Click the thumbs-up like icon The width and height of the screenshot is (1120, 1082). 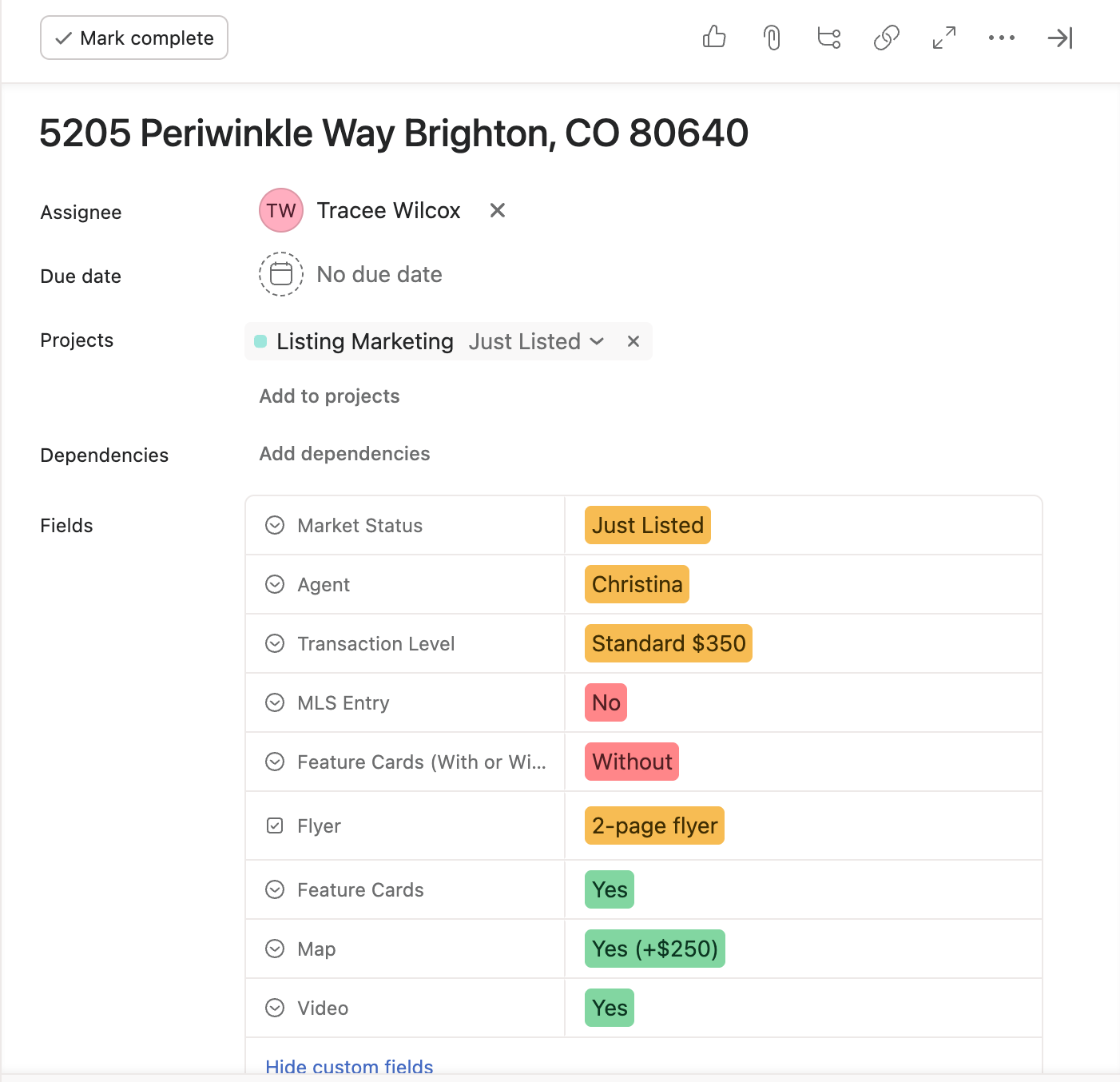713,38
